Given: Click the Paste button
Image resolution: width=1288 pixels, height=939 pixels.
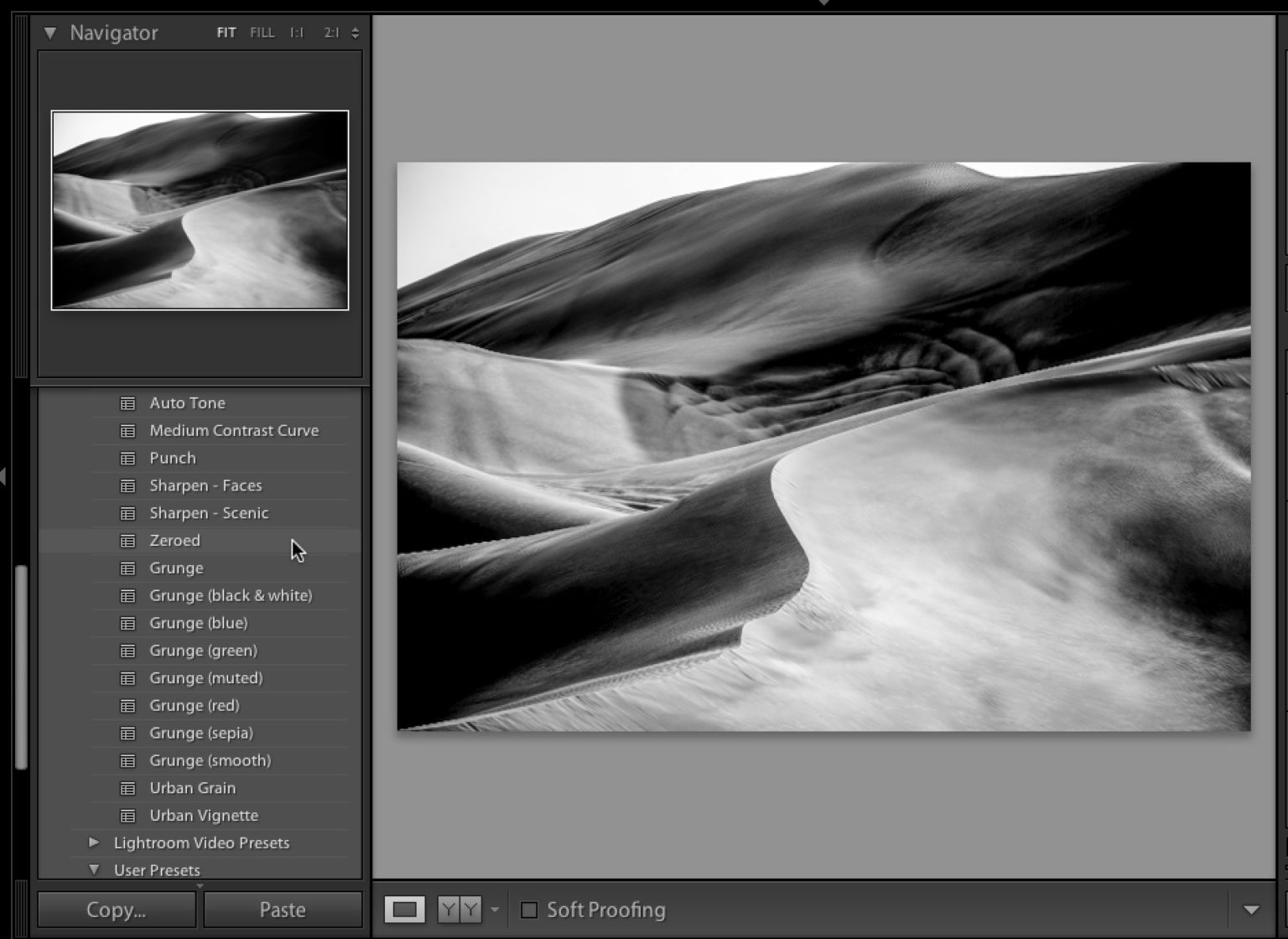Looking at the screenshot, I should point(282,909).
